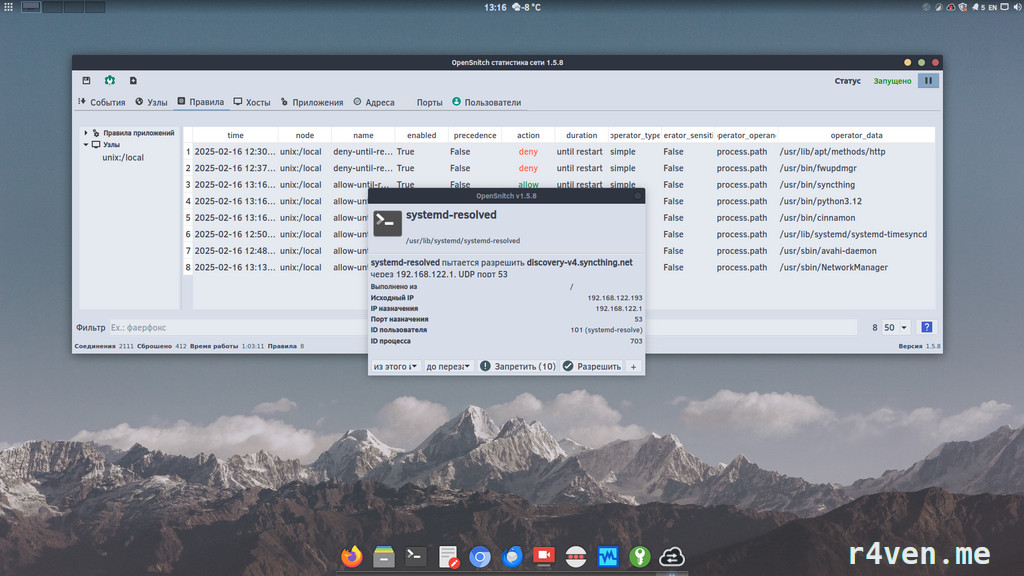
Task: Collapse the Узлы tree in the sidebar
Action: click(88, 144)
